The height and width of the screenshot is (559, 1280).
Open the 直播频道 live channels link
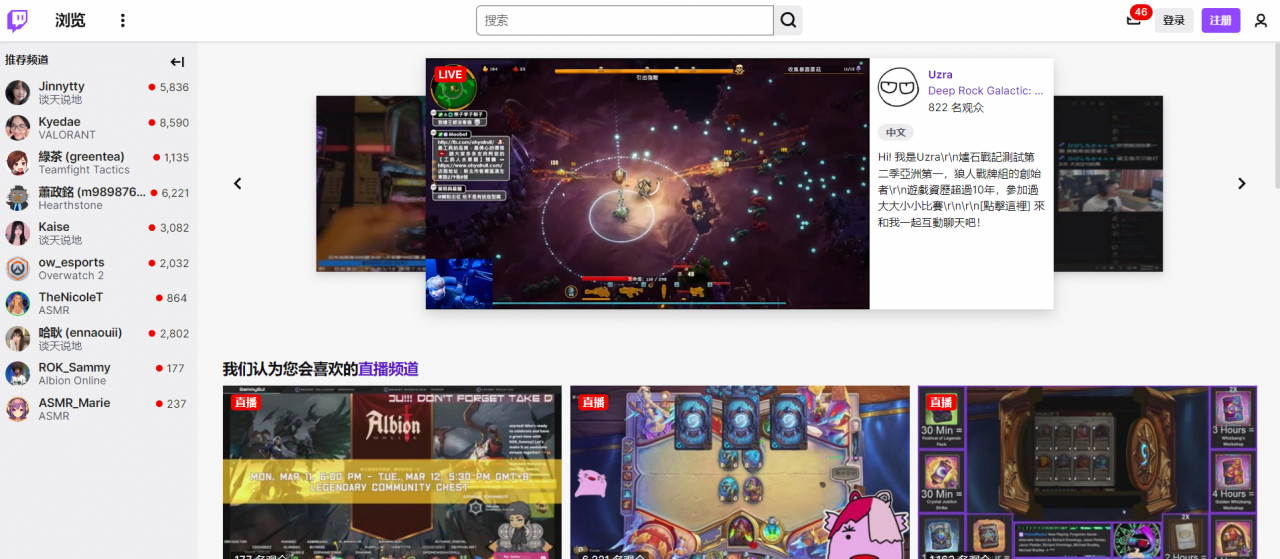coord(388,369)
